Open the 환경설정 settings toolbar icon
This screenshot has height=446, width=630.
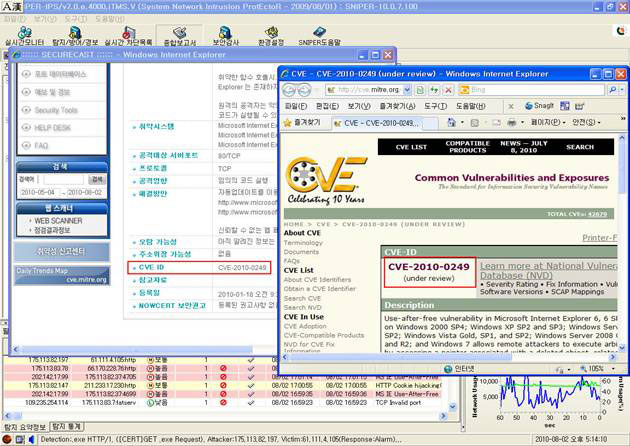271,36
